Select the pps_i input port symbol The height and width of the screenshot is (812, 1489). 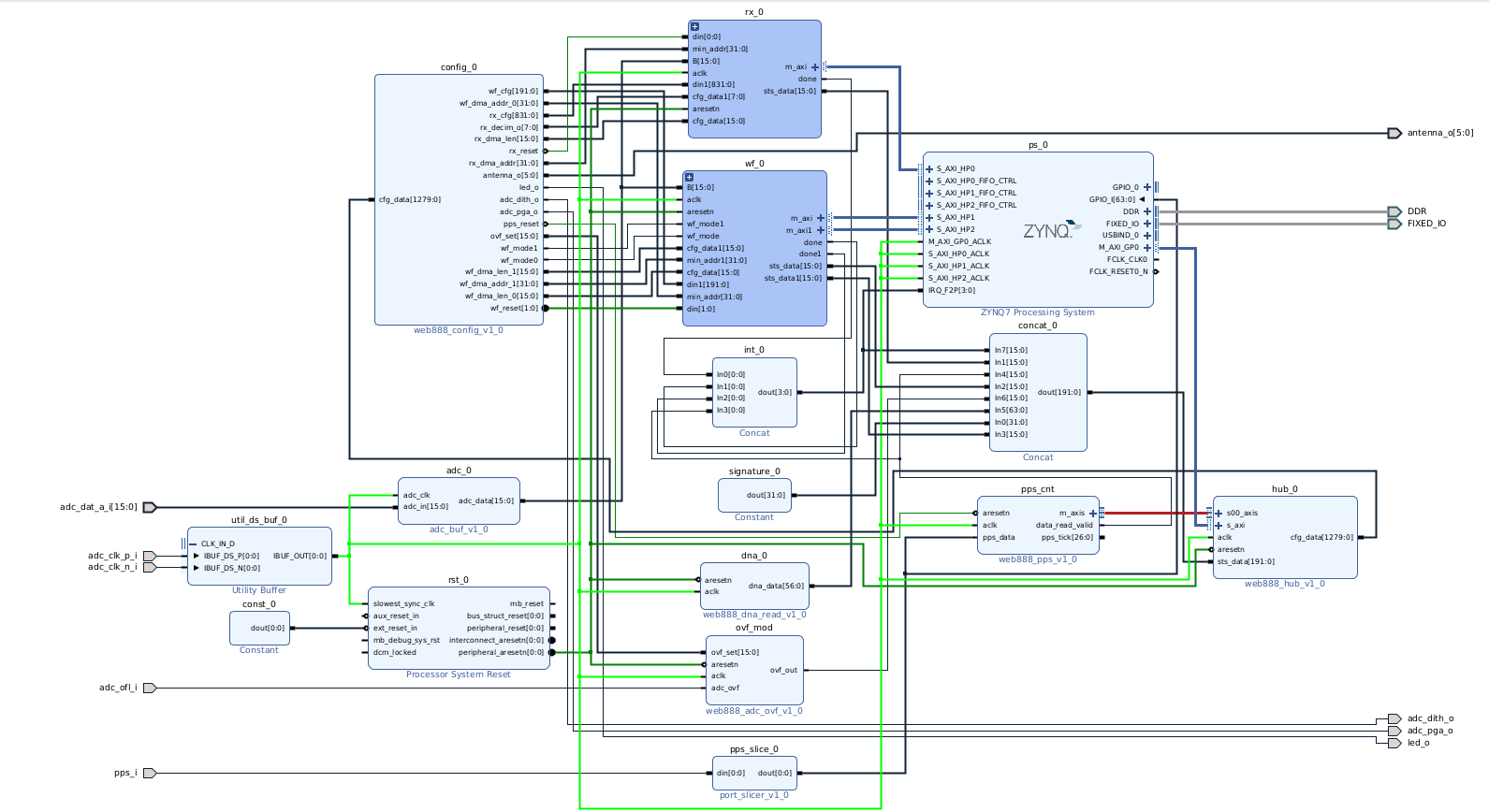[x=150, y=774]
